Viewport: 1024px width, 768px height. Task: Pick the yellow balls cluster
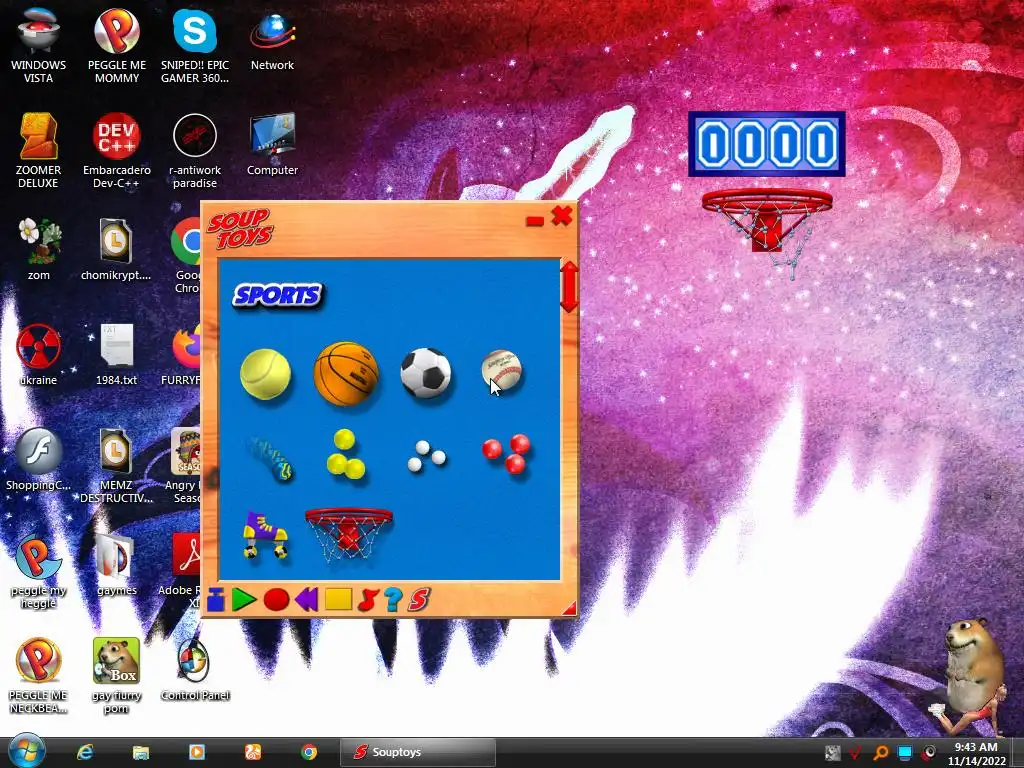[x=345, y=454]
